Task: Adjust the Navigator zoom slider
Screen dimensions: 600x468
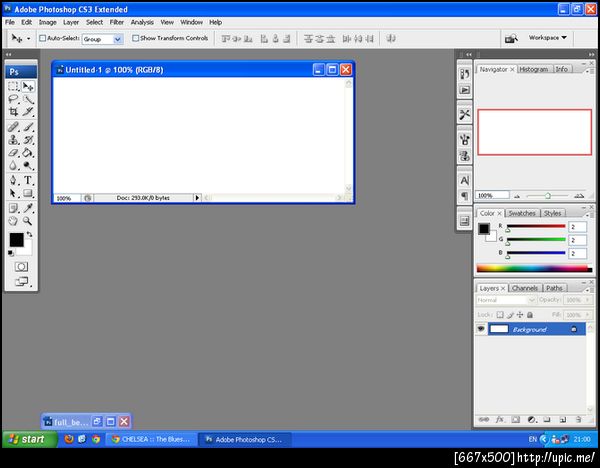Action: coord(548,196)
